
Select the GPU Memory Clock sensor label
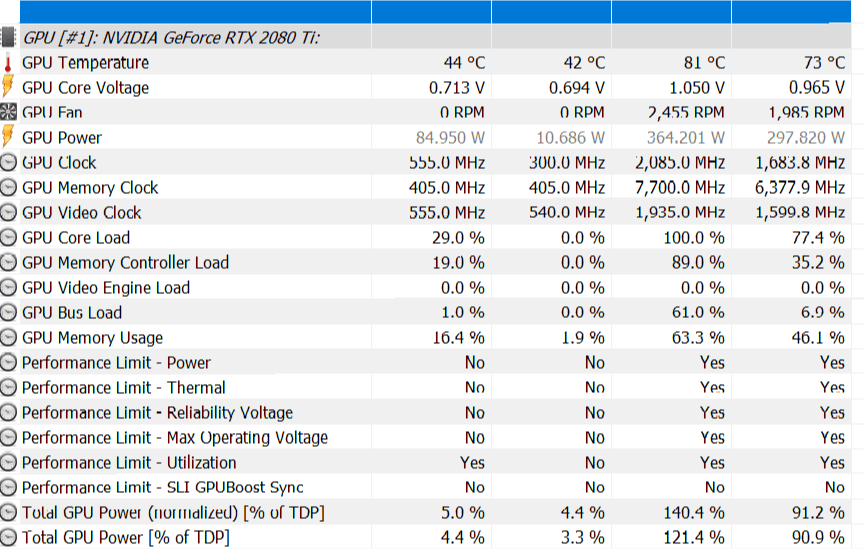click(90, 187)
